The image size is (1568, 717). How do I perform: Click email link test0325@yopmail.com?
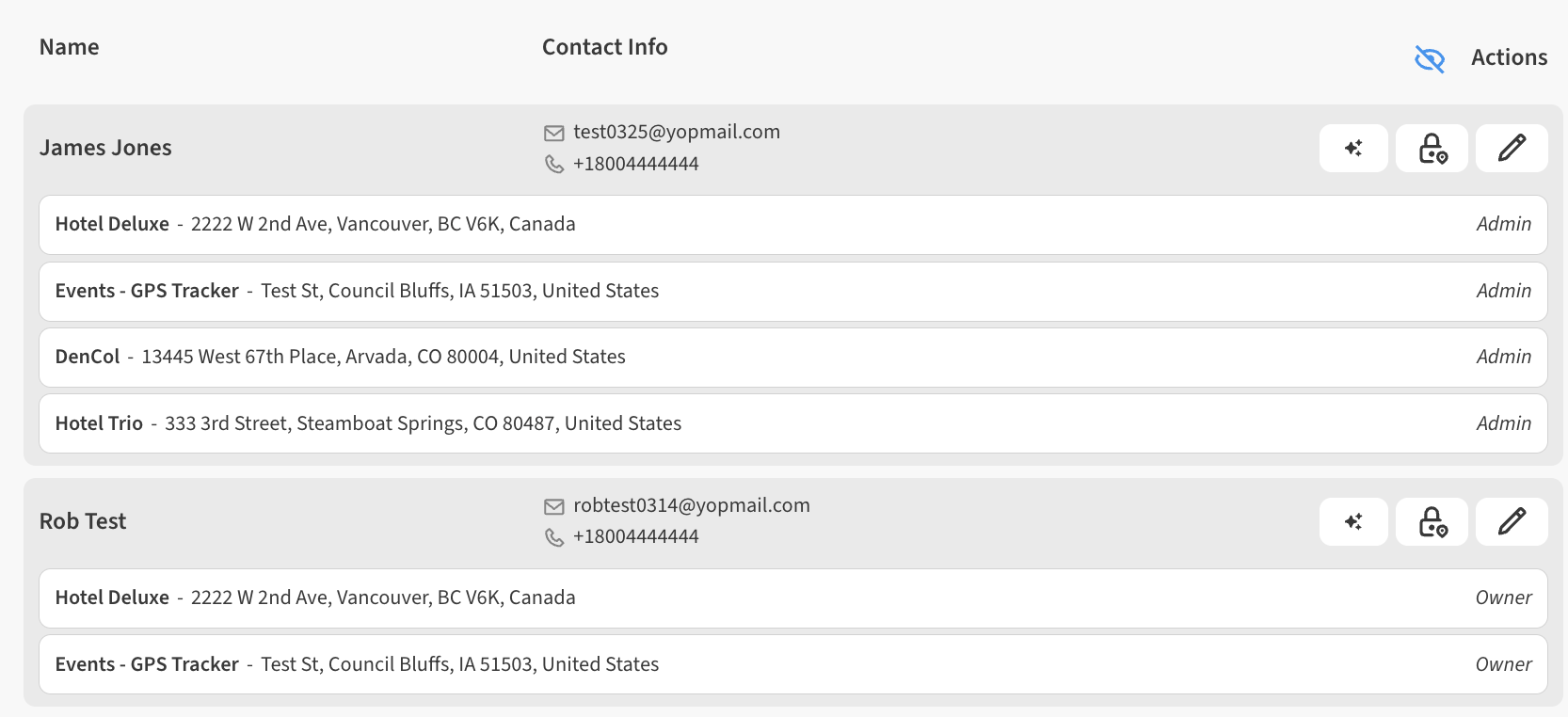coord(677,132)
